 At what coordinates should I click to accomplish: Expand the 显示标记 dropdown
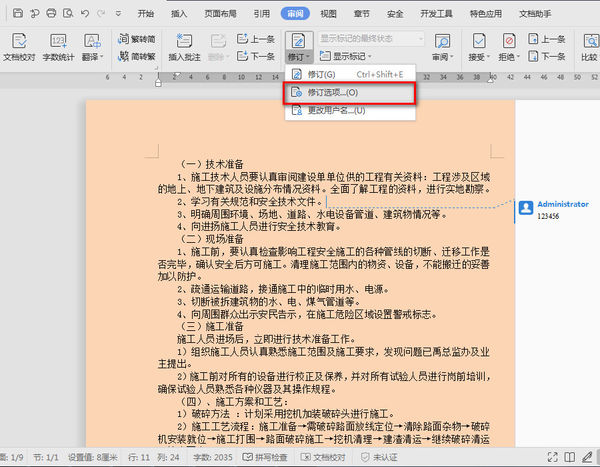(x=353, y=56)
